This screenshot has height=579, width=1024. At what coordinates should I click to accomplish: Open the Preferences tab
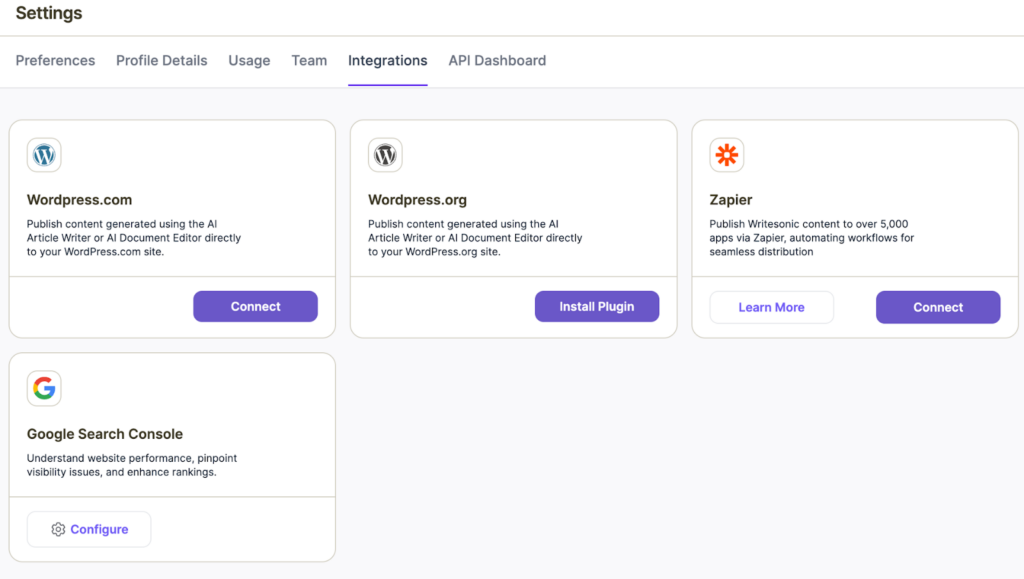pyautogui.click(x=56, y=61)
